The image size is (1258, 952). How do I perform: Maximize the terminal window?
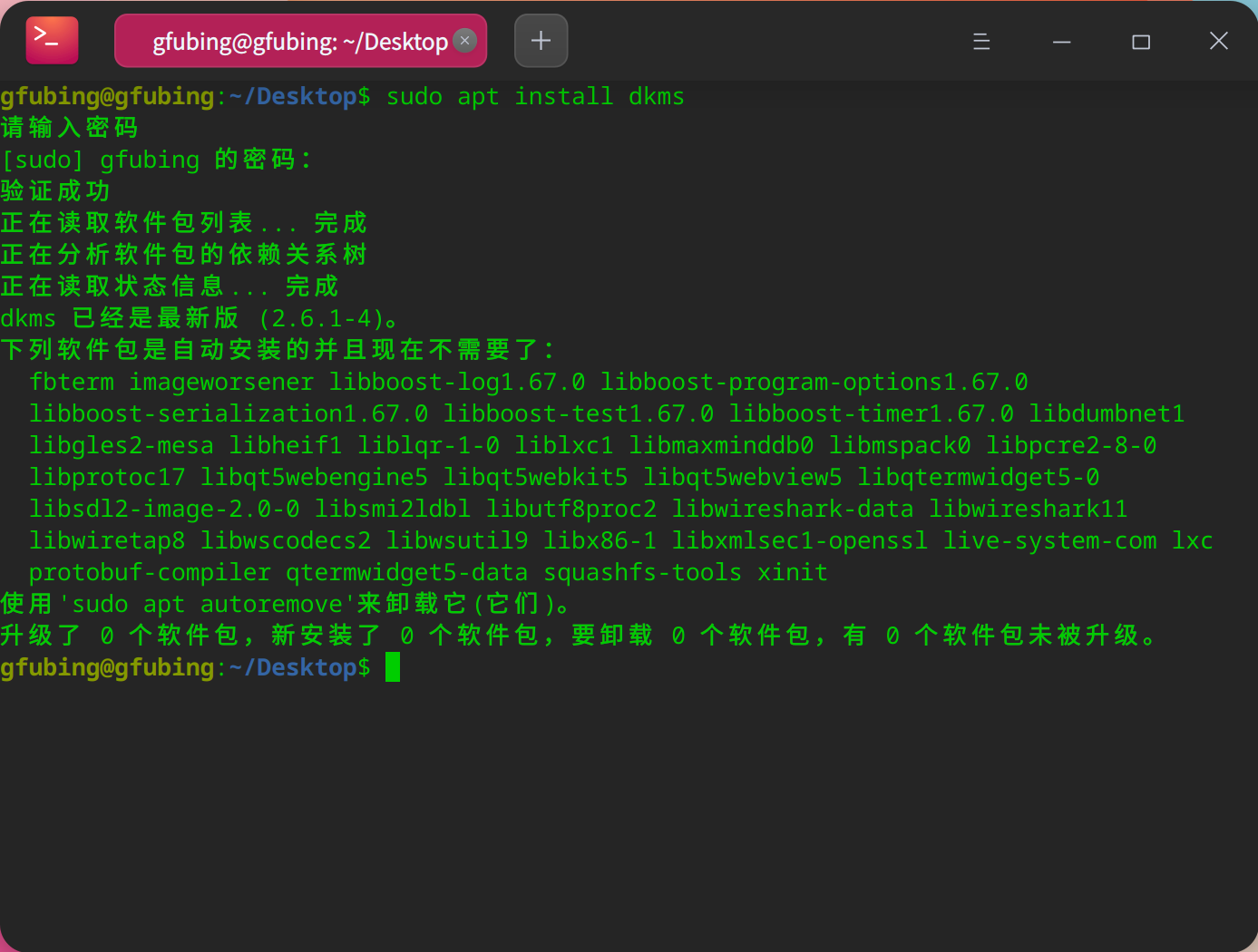pyautogui.click(x=1141, y=41)
